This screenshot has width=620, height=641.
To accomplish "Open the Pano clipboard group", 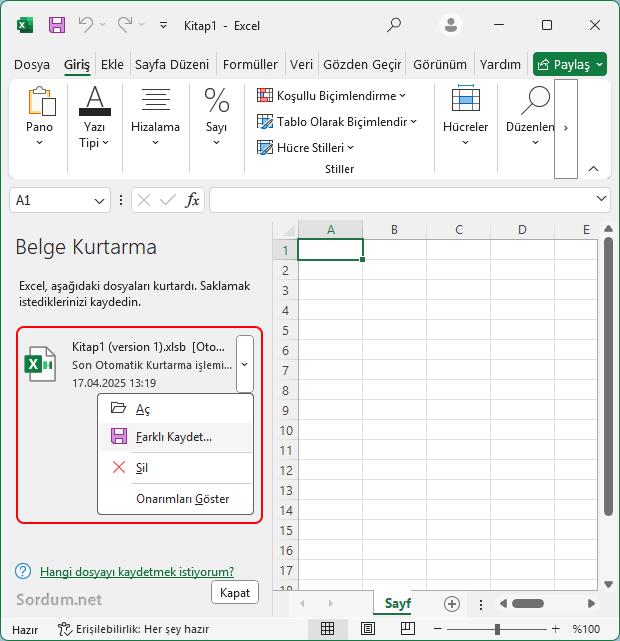I will tap(40, 116).
